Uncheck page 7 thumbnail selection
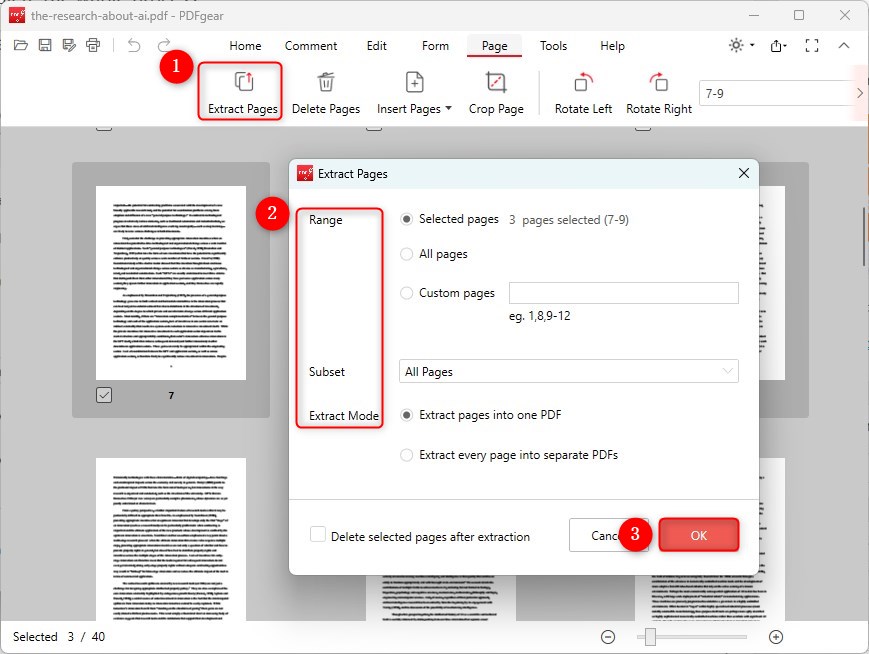Screen dimensions: 869x654 click(103, 394)
